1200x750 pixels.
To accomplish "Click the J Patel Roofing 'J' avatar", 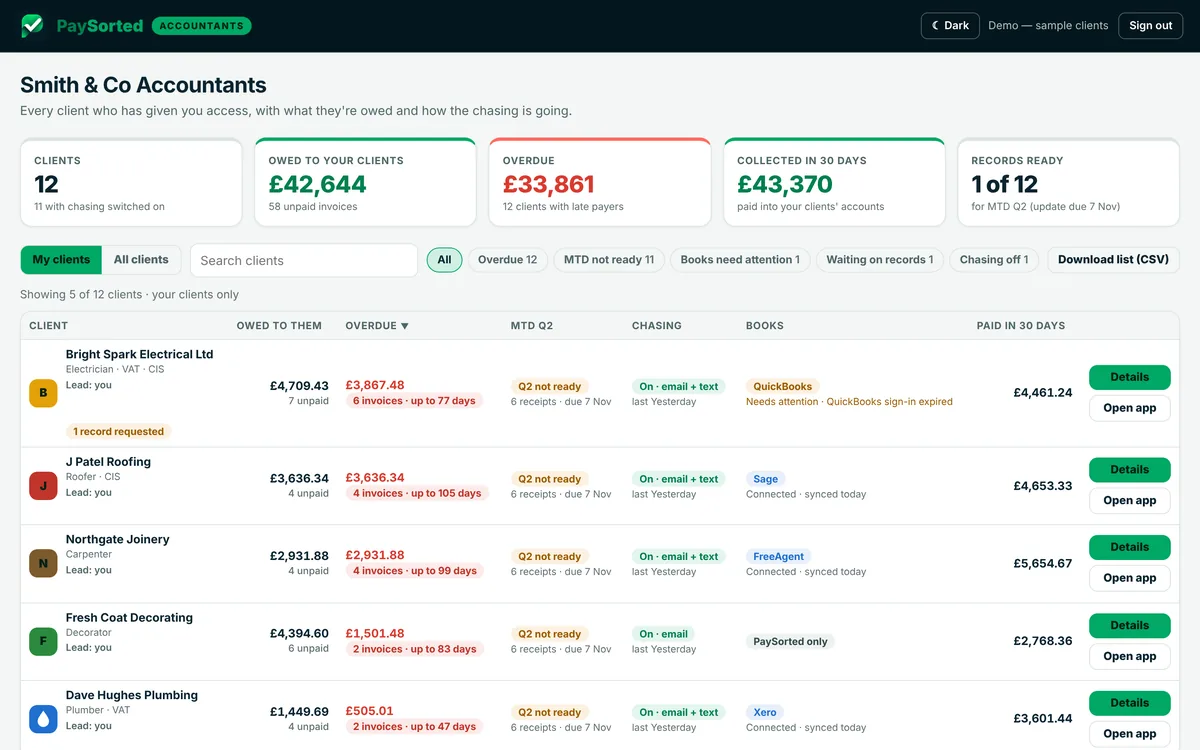I will pyautogui.click(x=43, y=486).
